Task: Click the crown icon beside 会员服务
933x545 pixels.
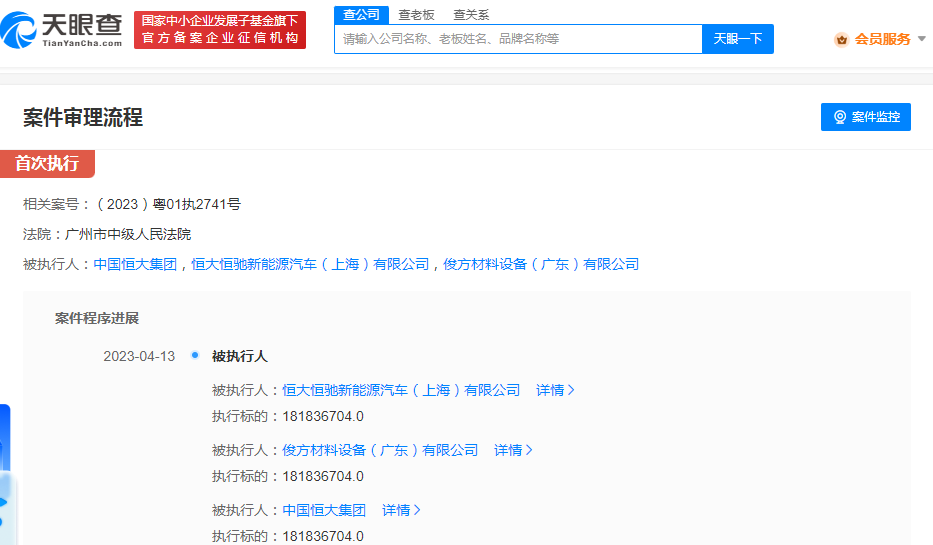Action: click(x=841, y=40)
